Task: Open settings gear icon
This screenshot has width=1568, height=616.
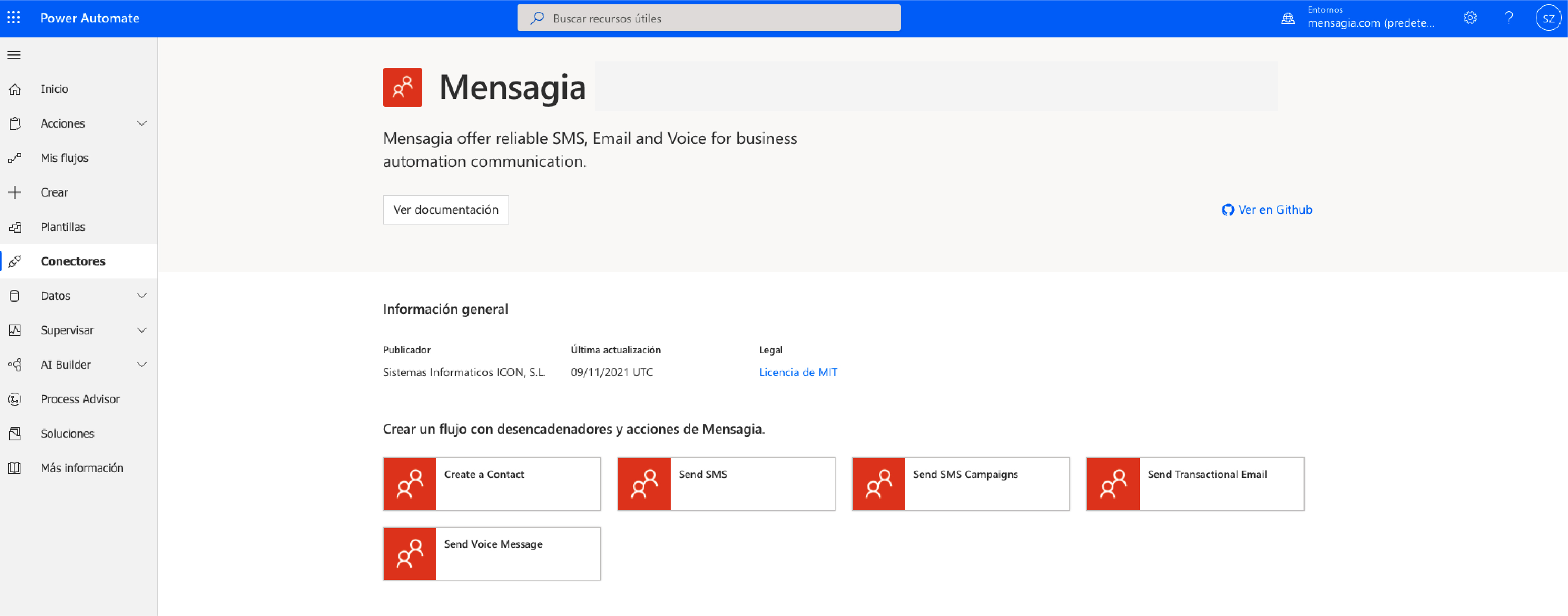Action: coord(1469,18)
